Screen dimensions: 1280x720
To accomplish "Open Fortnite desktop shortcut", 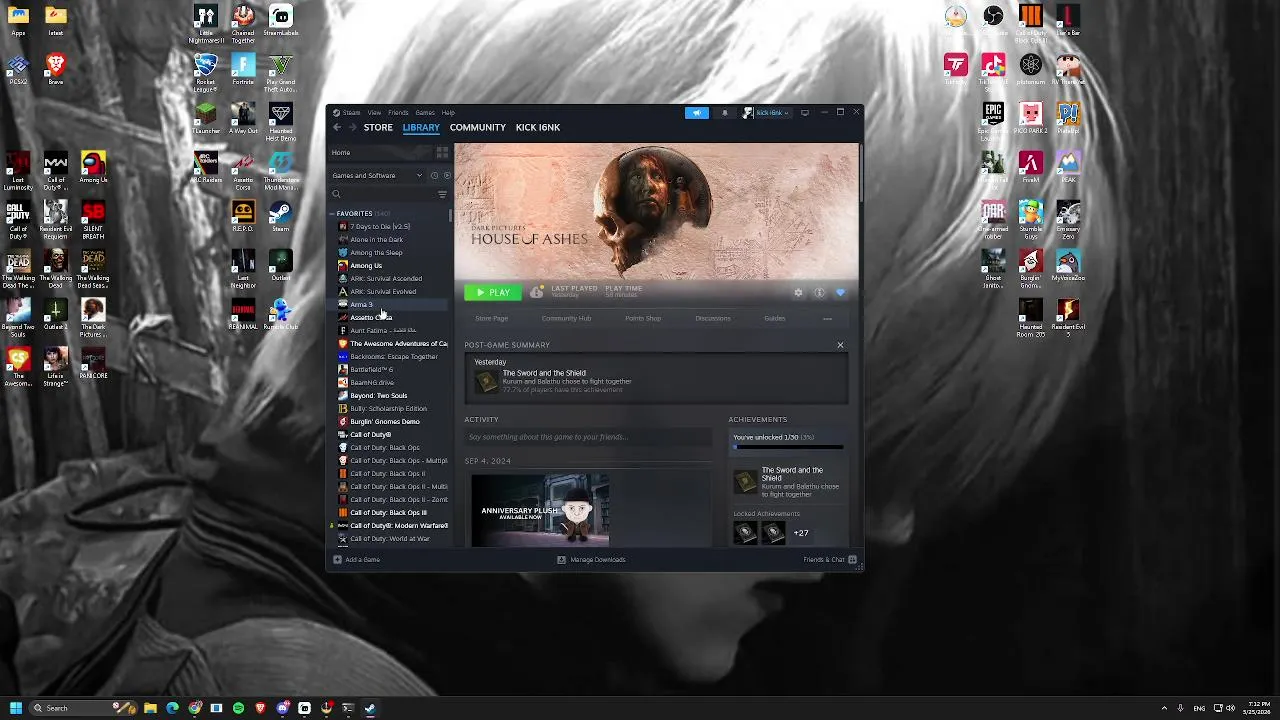I will point(243,70).
